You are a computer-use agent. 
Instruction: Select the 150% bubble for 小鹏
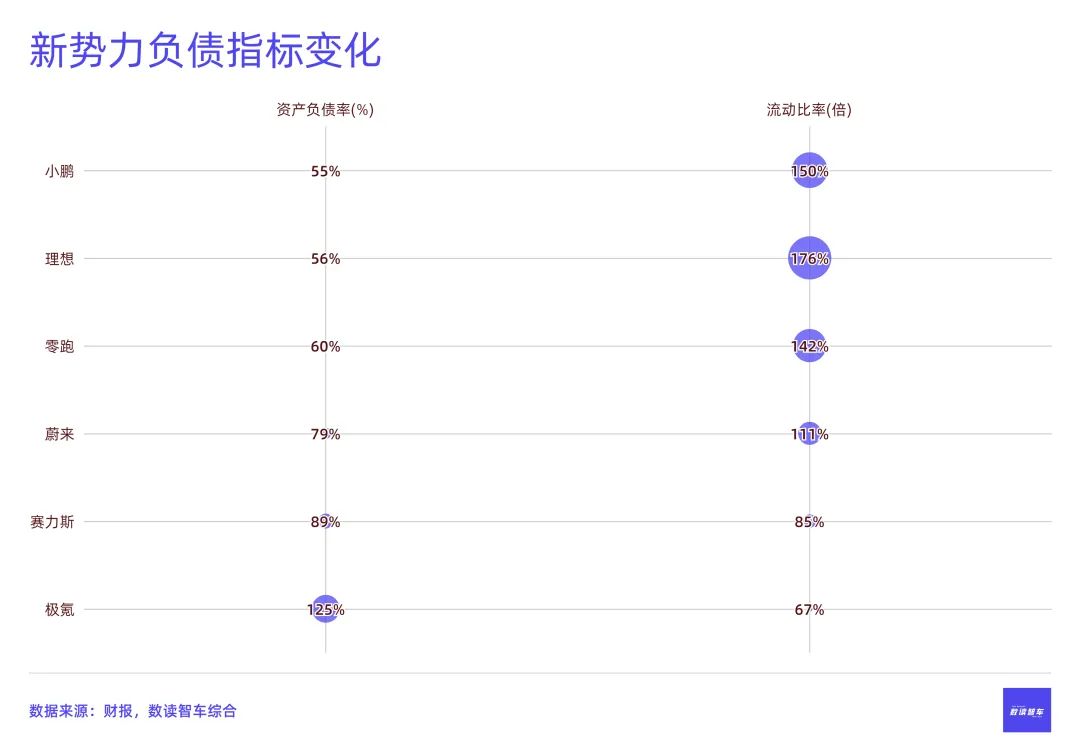809,171
